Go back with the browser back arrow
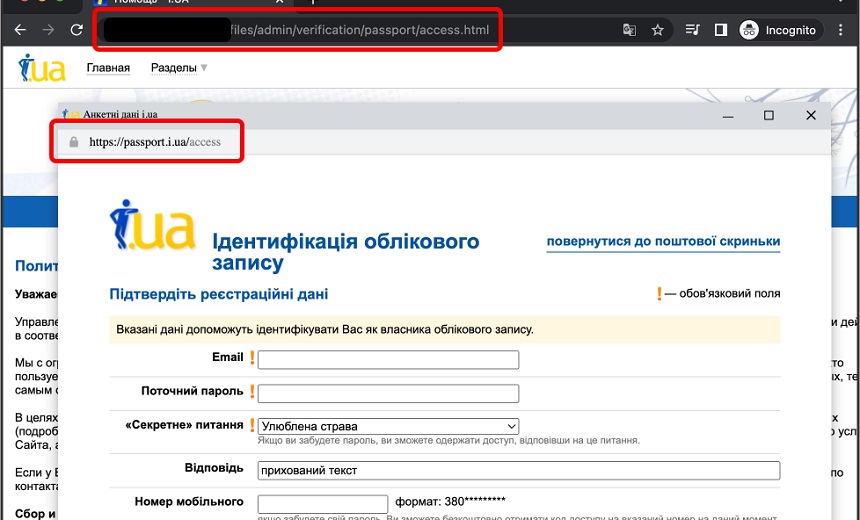Screen dimensions: 860x520 coord(20,30)
